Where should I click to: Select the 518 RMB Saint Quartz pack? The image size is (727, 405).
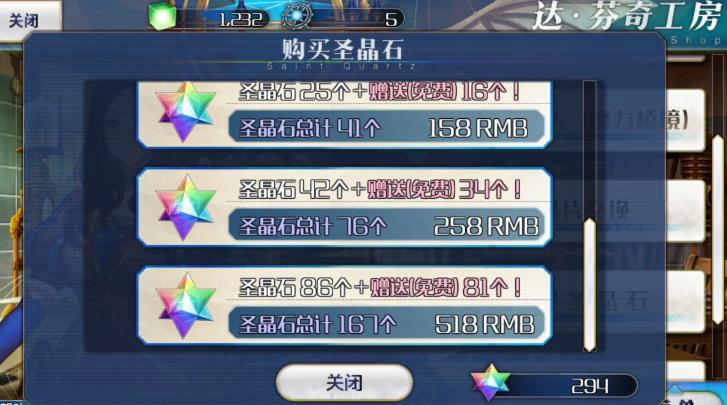[x=344, y=305]
